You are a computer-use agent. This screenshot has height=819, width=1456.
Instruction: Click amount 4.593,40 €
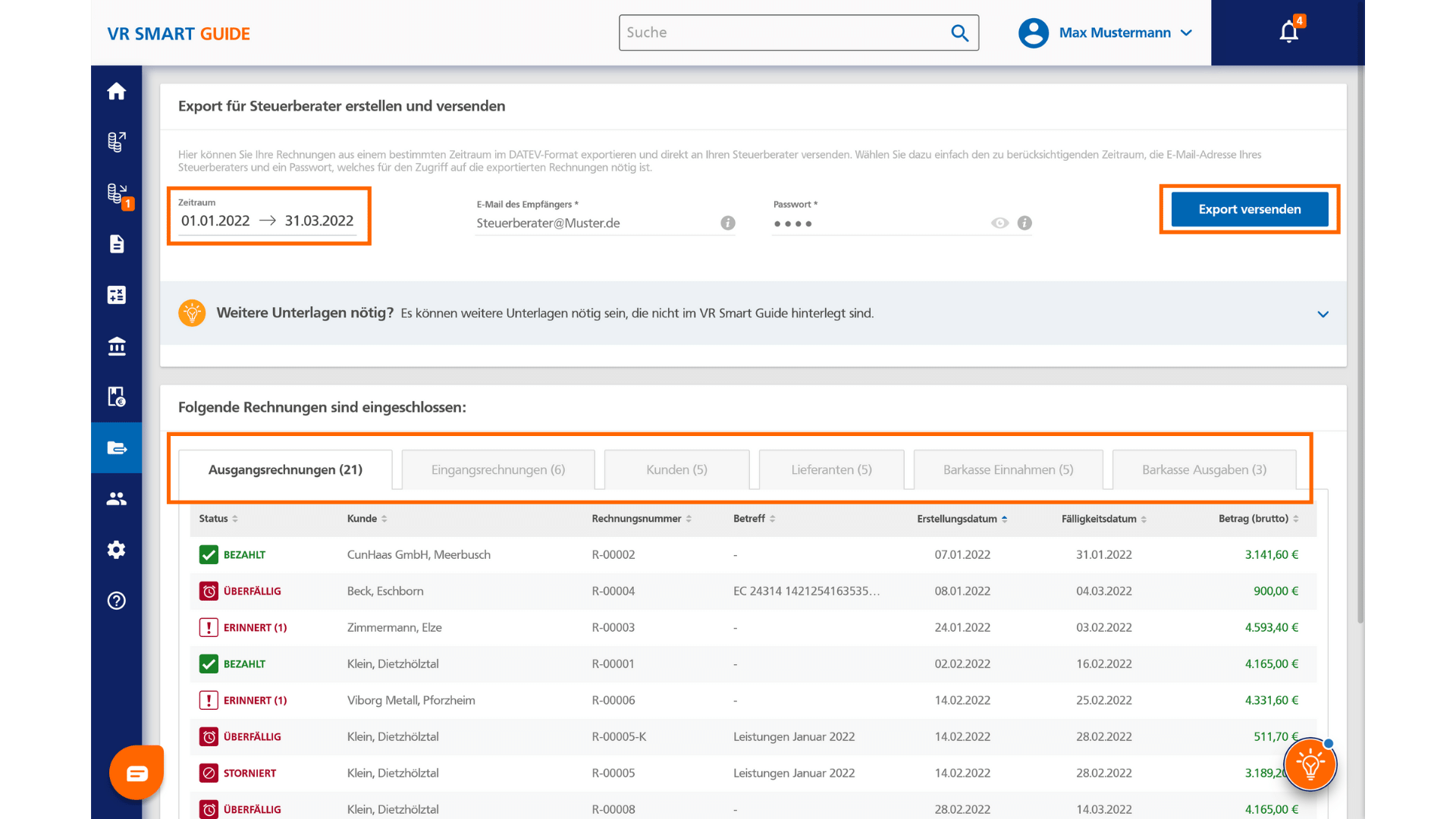(x=1271, y=627)
